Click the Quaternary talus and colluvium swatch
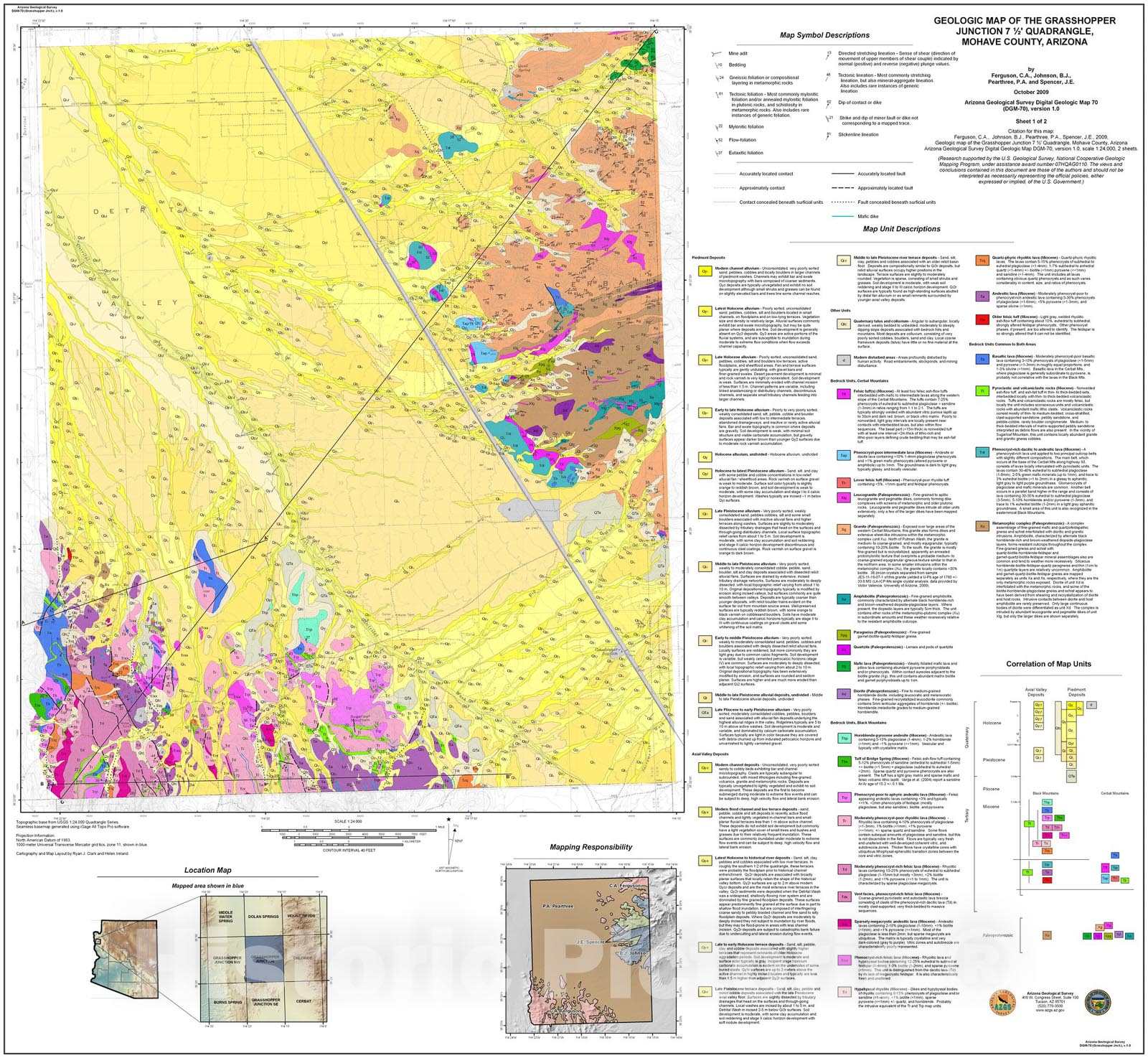 point(844,324)
